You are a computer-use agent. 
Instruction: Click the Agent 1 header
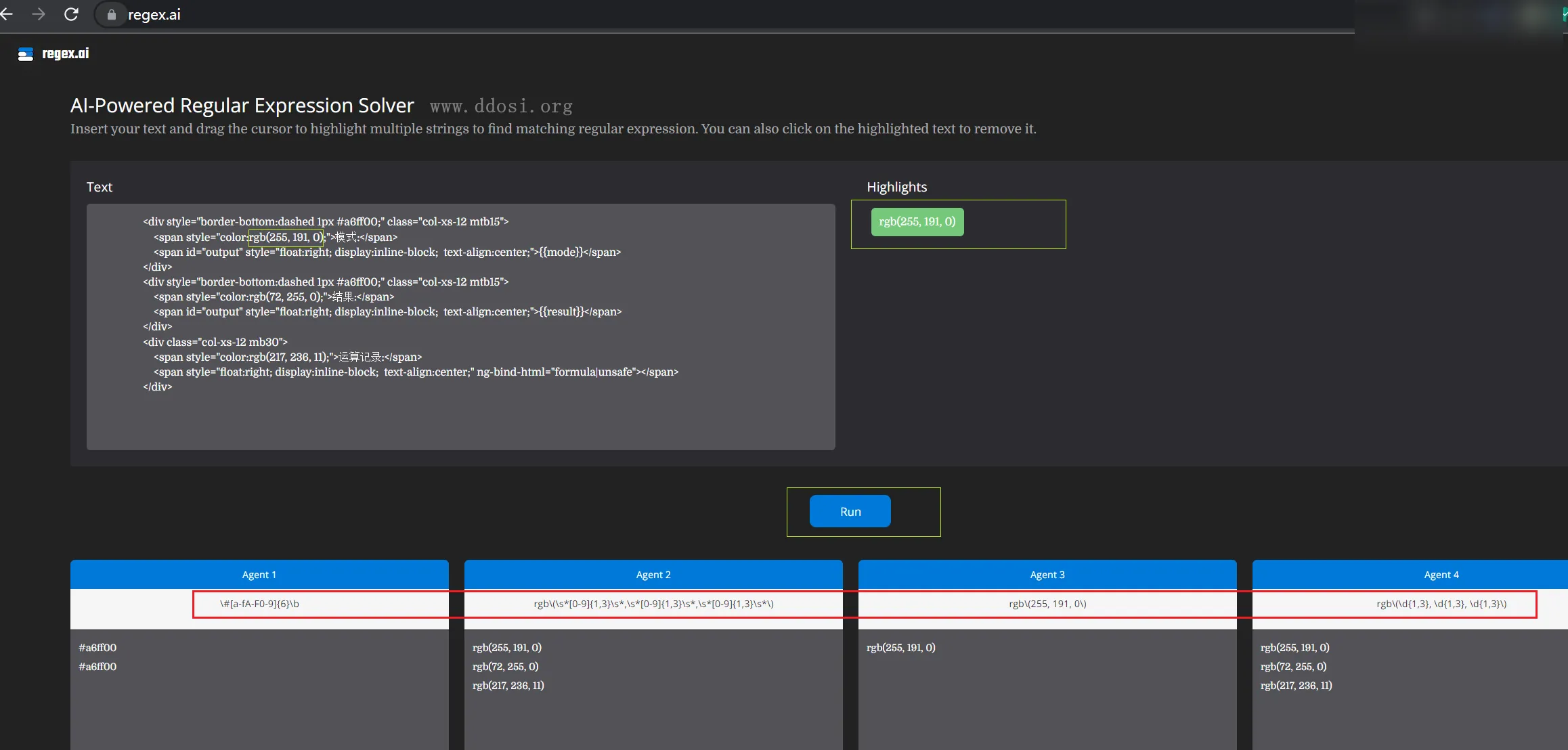click(x=259, y=575)
